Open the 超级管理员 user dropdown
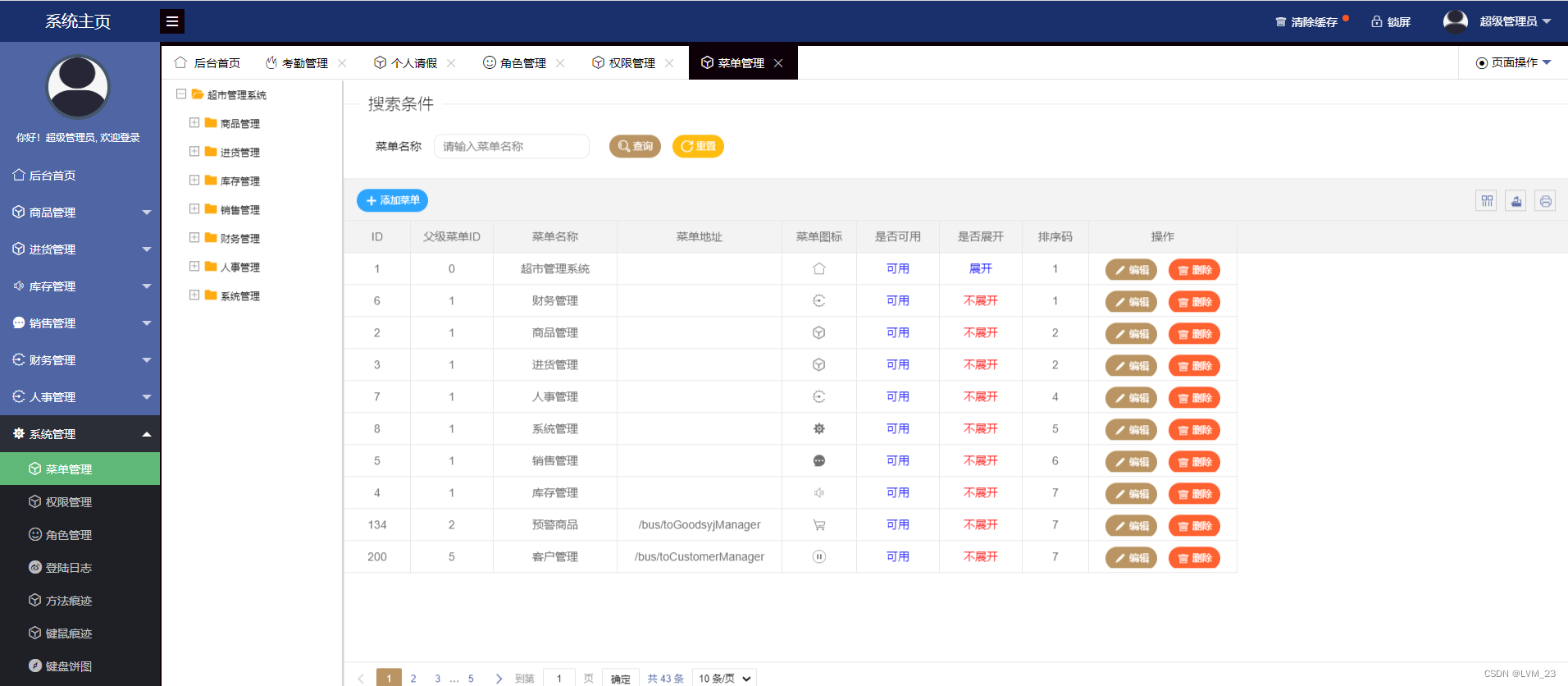Screen dimensions: 1568x686 click(x=1515, y=21)
